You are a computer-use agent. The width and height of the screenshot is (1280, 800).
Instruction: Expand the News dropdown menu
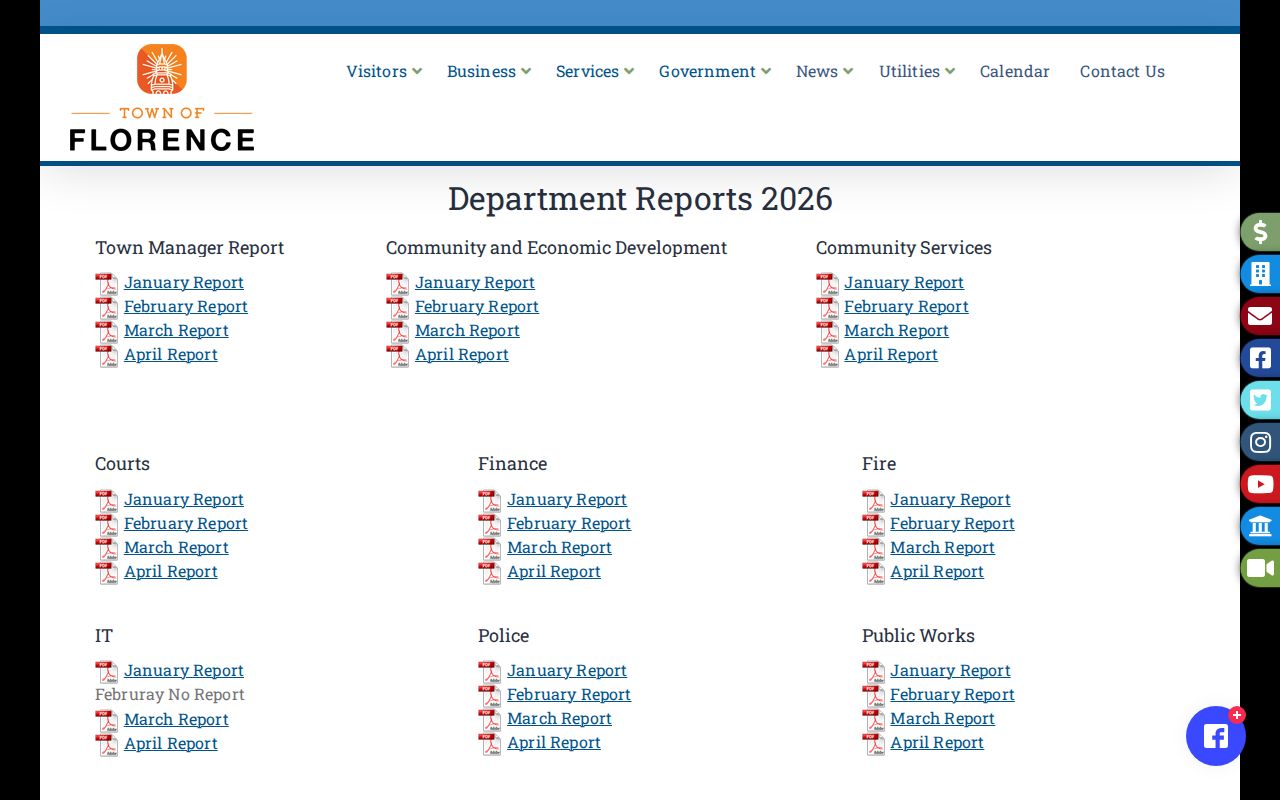(x=825, y=71)
